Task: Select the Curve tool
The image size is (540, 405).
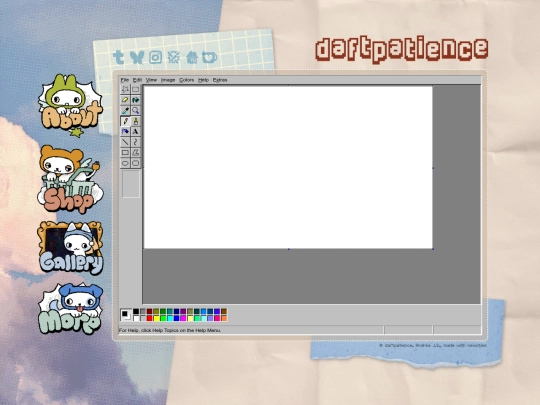Action: tap(135, 142)
